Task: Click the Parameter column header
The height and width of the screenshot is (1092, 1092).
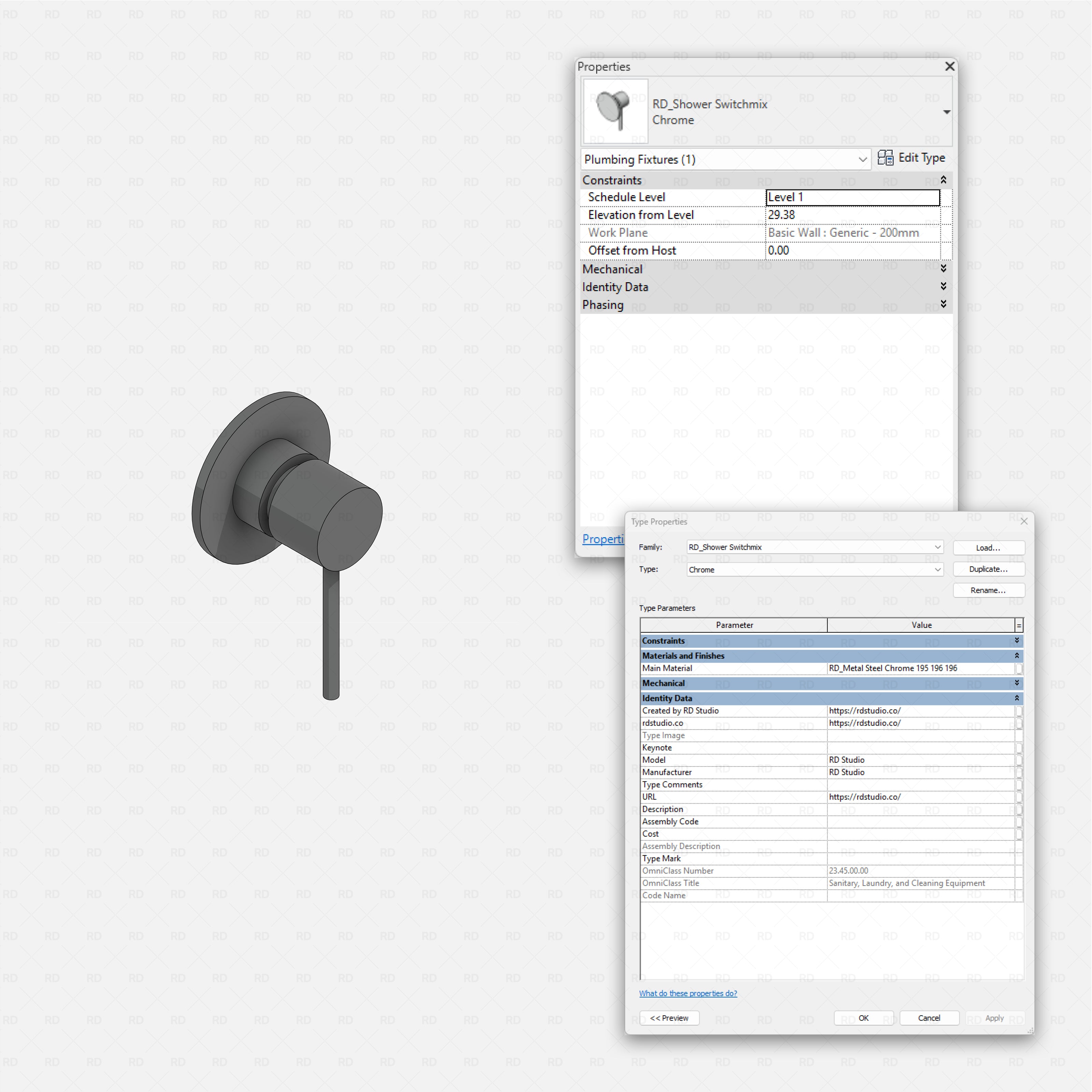Action: pos(734,625)
